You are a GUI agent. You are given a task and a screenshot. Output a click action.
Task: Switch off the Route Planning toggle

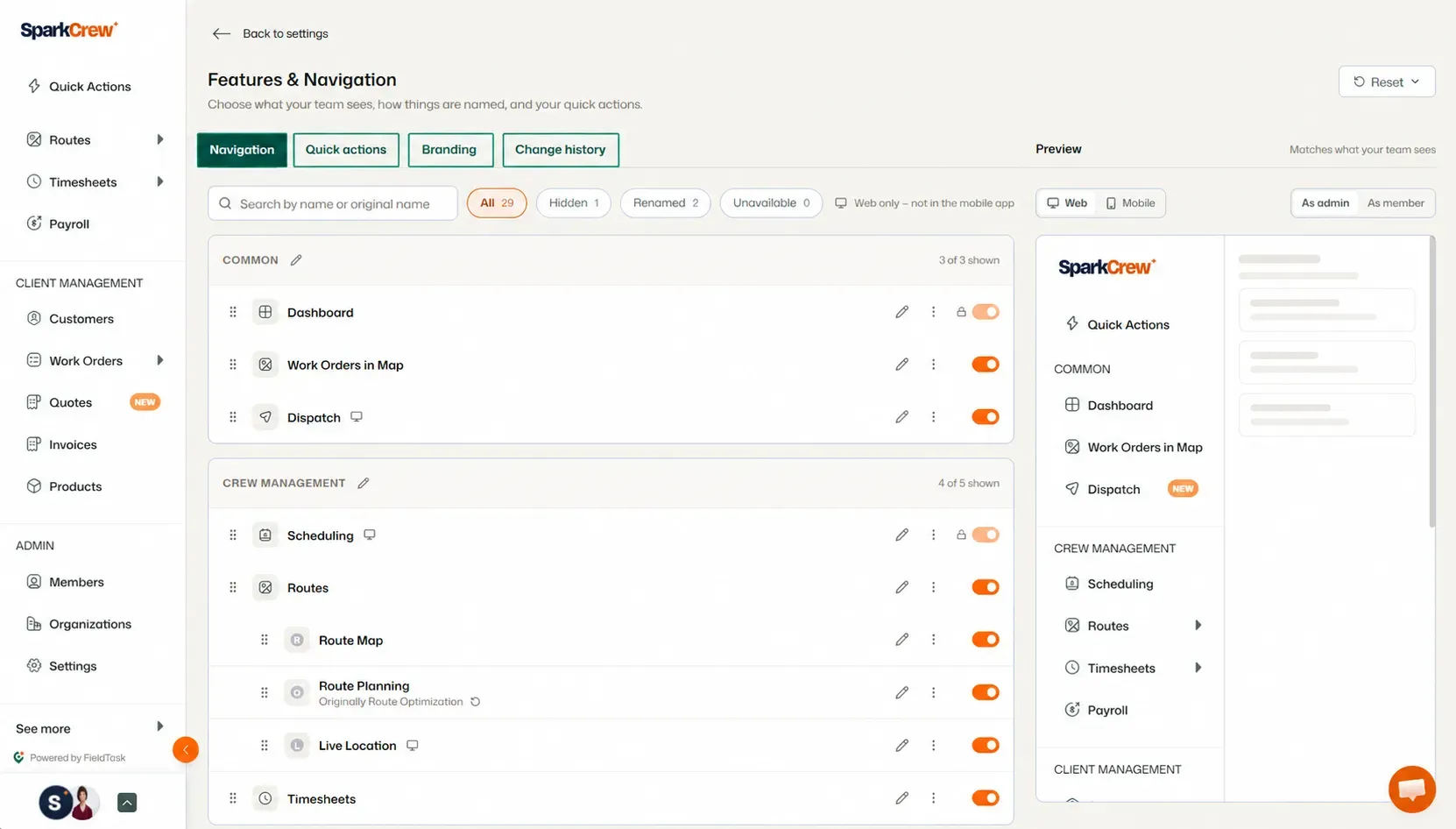986,692
